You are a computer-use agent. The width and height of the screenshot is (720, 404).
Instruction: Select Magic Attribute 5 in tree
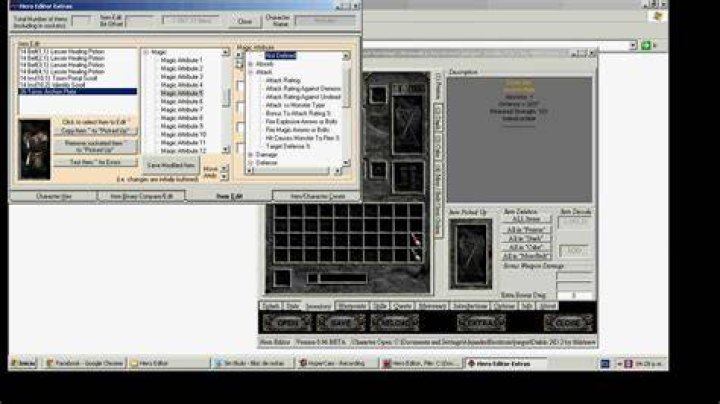(181, 93)
